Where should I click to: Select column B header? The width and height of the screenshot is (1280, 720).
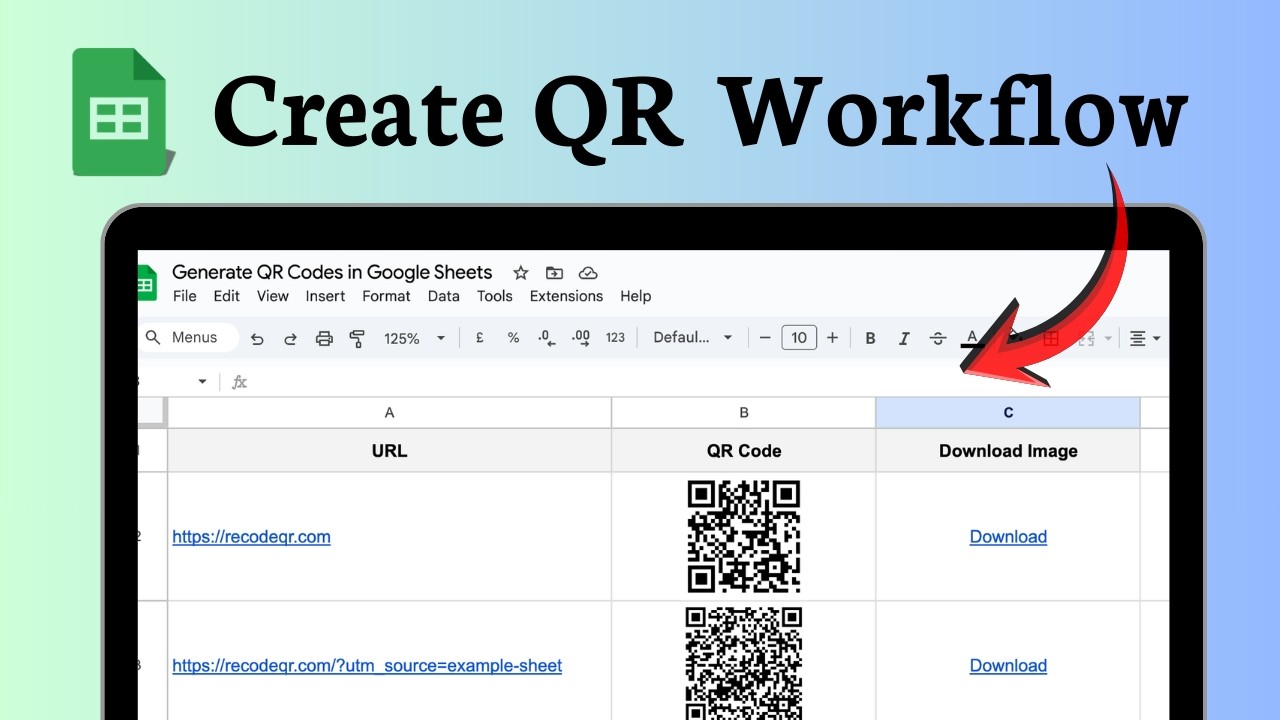point(744,413)
